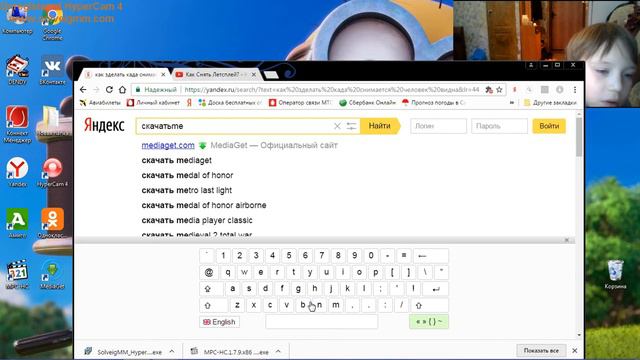This screenshot has width=640, height=360.
Task: Open MediaGet desktop shortcut
Action: click(52, 274)
